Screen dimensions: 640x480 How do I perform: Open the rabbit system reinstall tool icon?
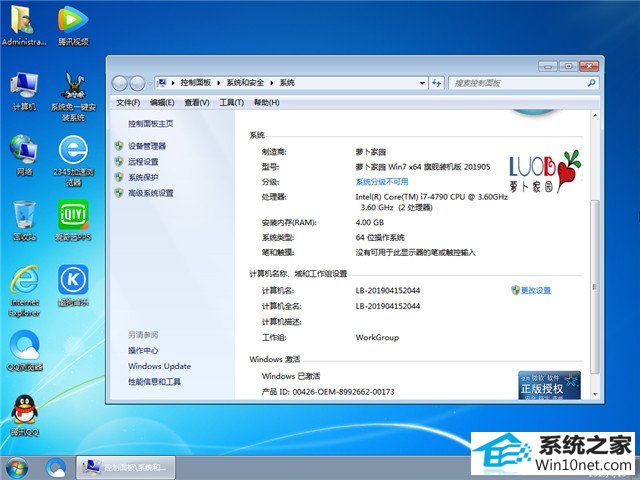point(73,96)
